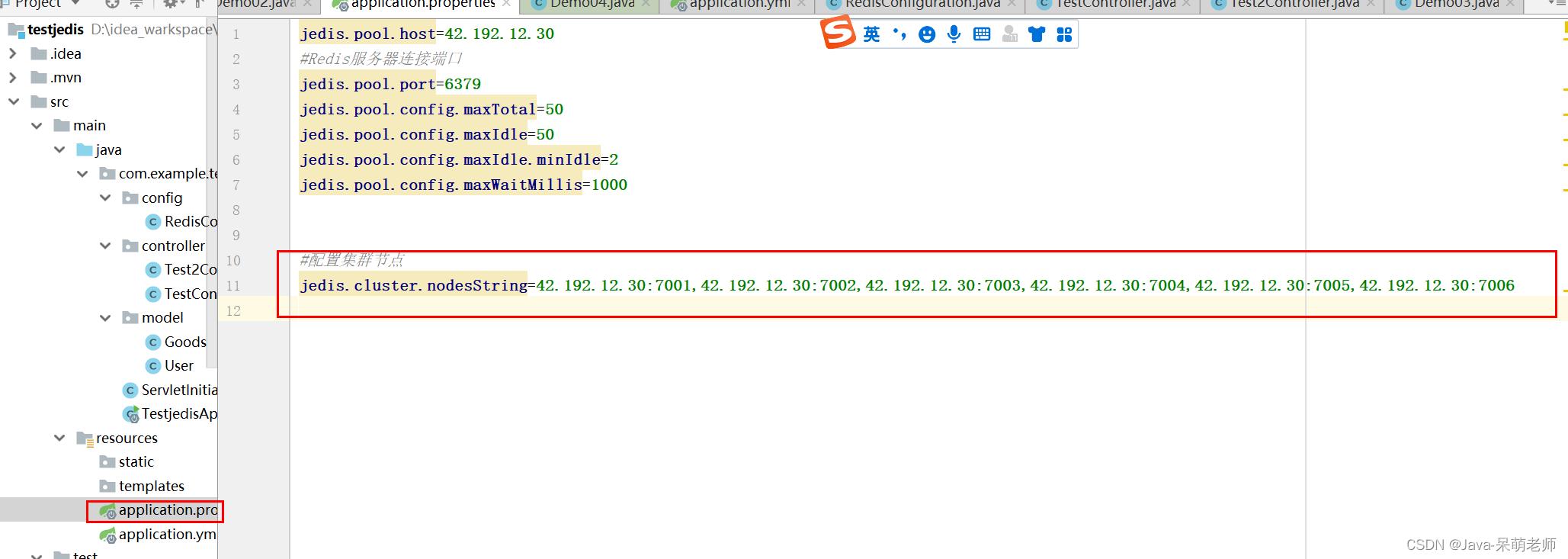Collapse the main folder arrow

[x=37, y=126]
